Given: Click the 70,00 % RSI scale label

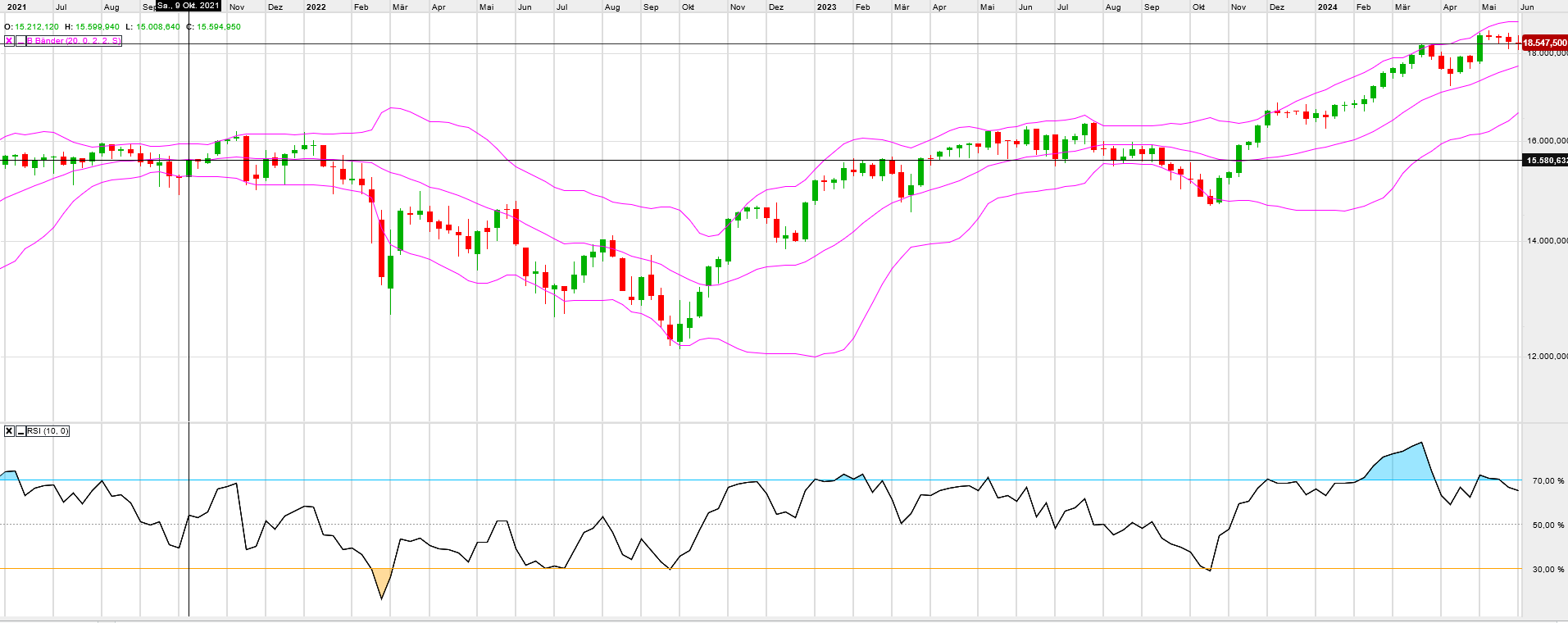Looking at the screenshot, I should point(1548,481).
